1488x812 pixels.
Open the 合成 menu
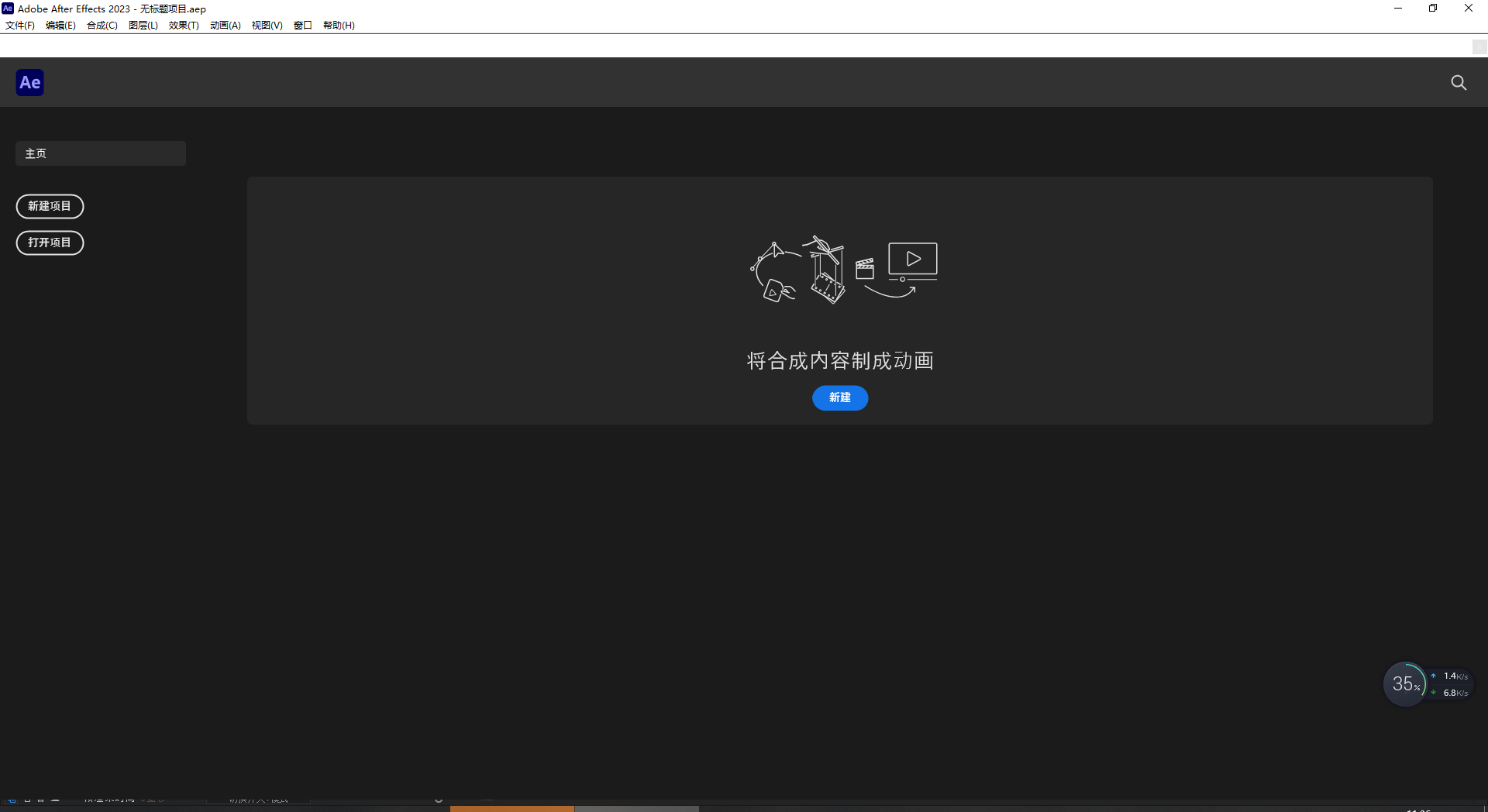pyautogui.click(x=101, y=25)
